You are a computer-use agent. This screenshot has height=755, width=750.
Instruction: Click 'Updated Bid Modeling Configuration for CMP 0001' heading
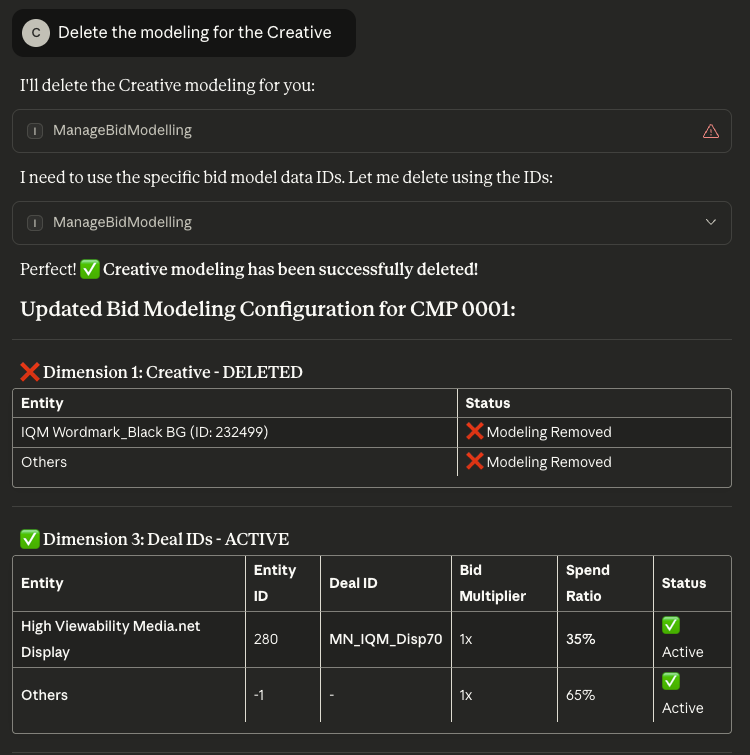tap(268, 309)
